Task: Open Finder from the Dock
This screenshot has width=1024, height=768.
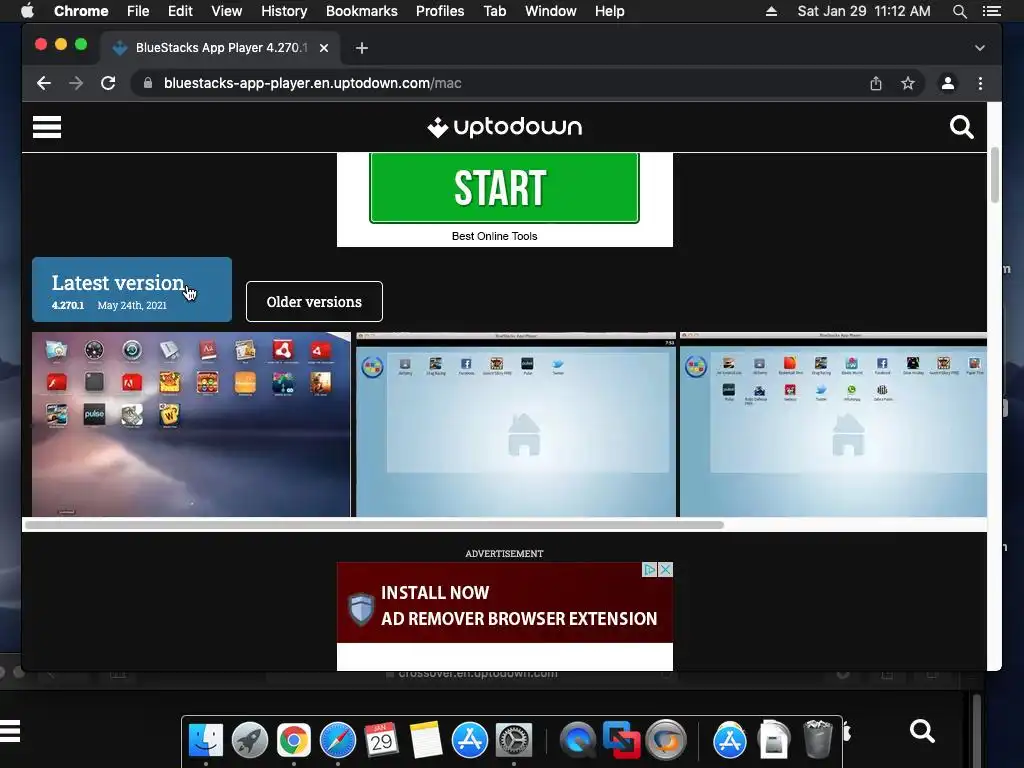Action: tap(206, 741)
